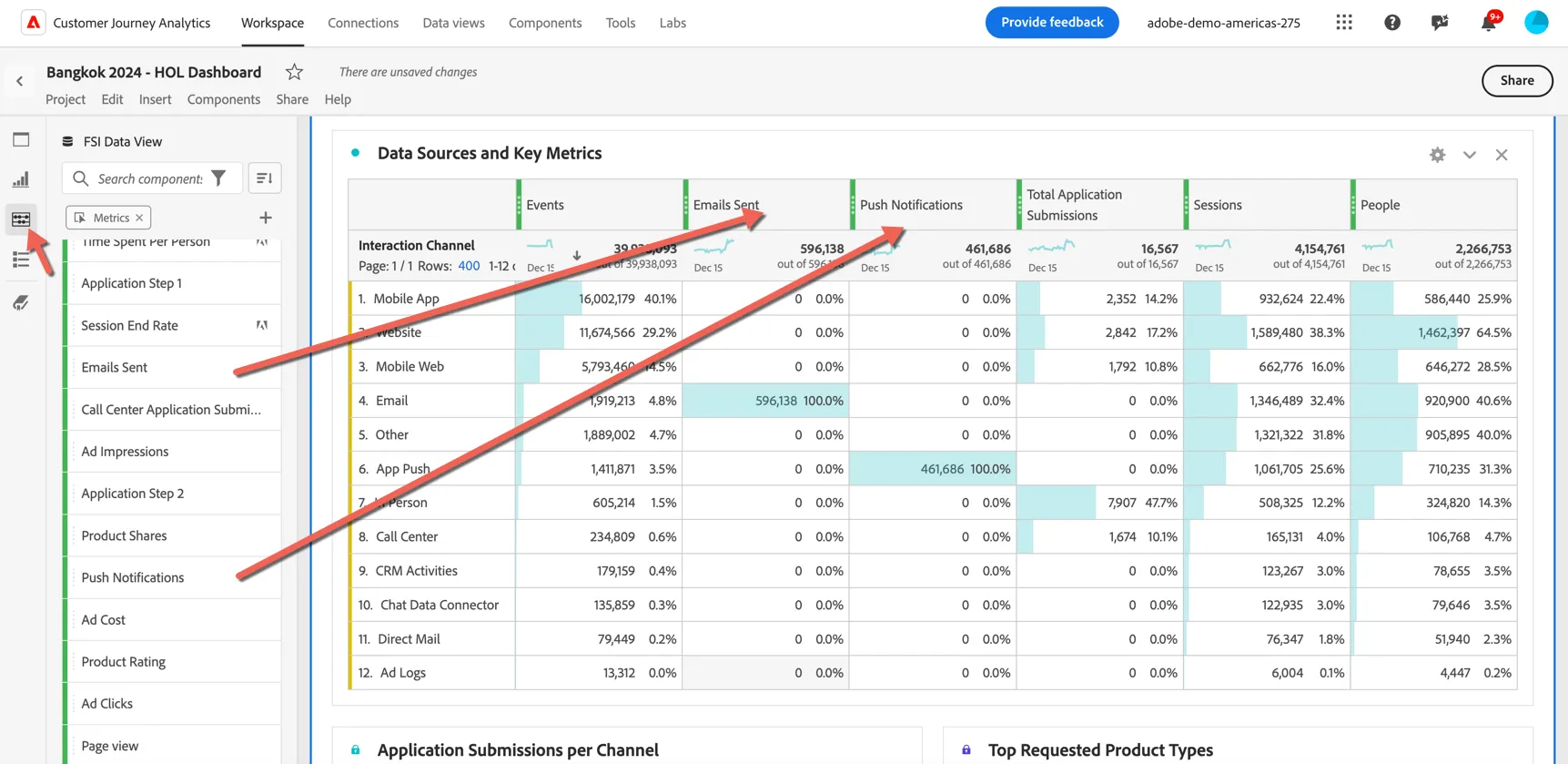Select the Ad Impressions metric
The image size is (1568, 764).
pyautogui.click(x=173, y=452)
